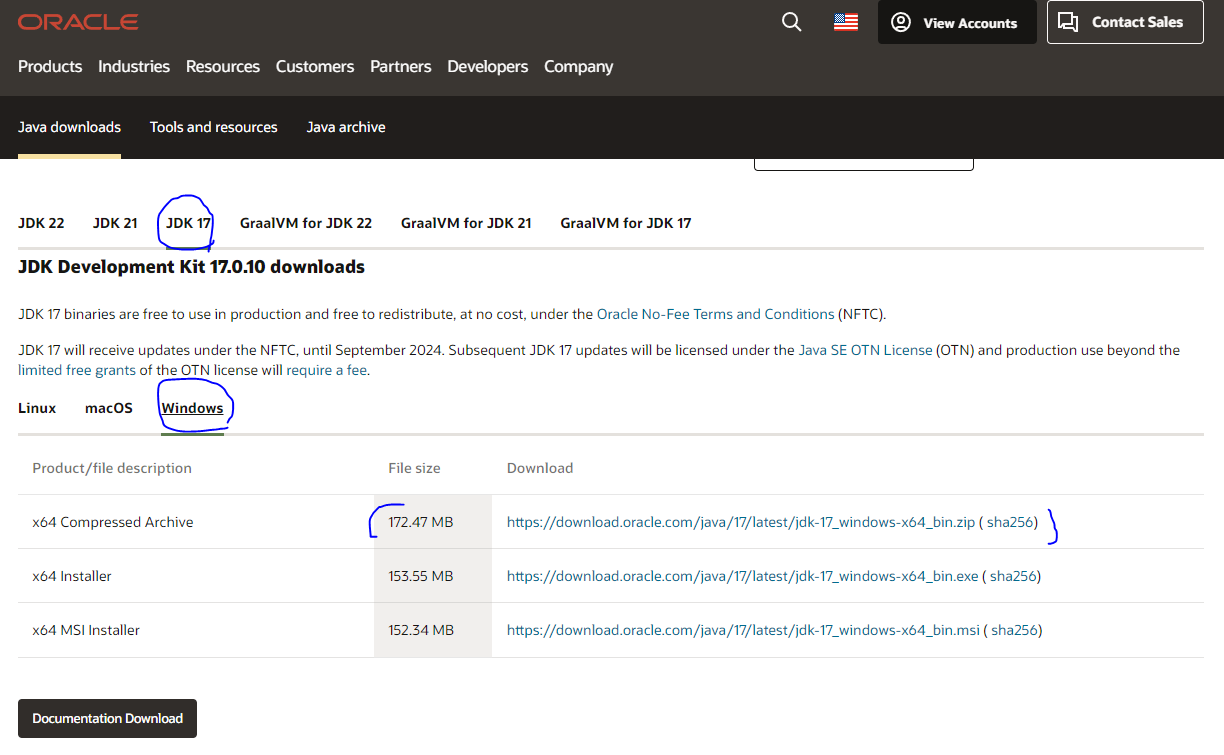Viewport: 1224px width, 755px height.
Task: Open the Resources menu
Action: pos(223,66)
